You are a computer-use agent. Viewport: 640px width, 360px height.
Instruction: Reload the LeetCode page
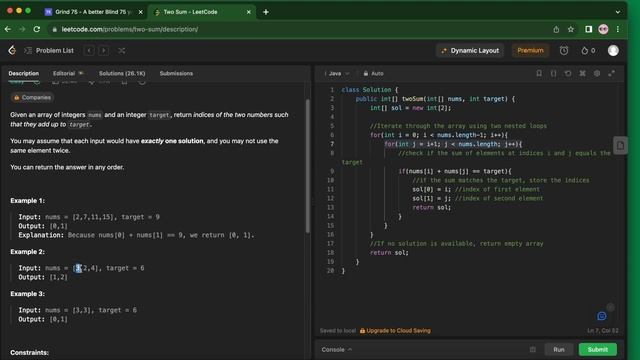tap(37, 29)
